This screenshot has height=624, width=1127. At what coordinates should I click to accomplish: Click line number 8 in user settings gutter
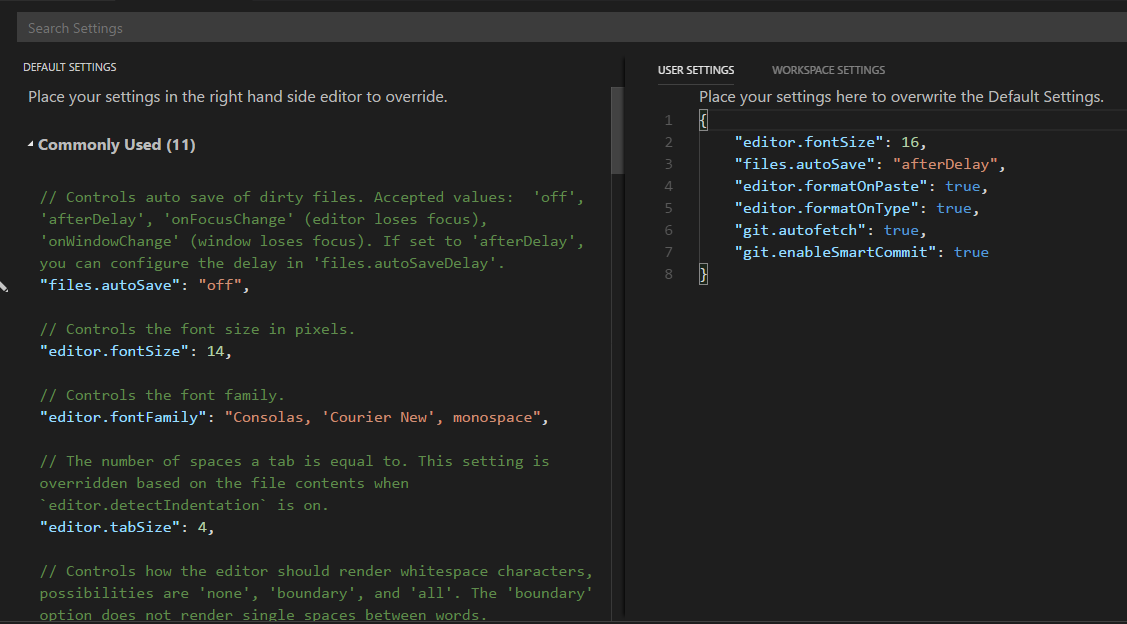(x=668, y=274)
